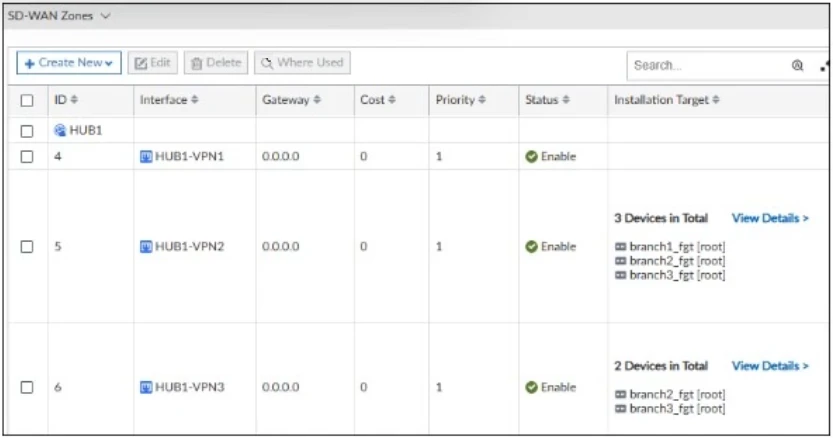The image size is (833, 438).
Task: Click green Enable status icon for HUB1-VPN3
Action: point(532,387)
